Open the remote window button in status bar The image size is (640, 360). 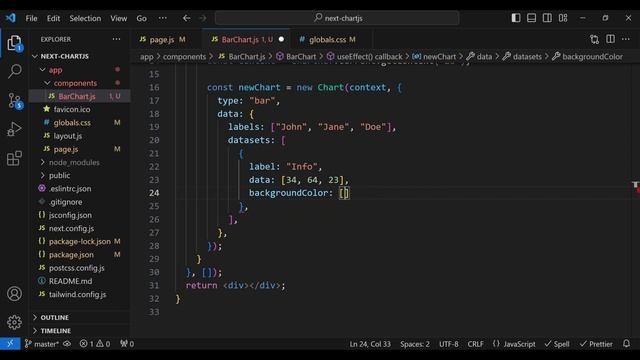[10, 344]
